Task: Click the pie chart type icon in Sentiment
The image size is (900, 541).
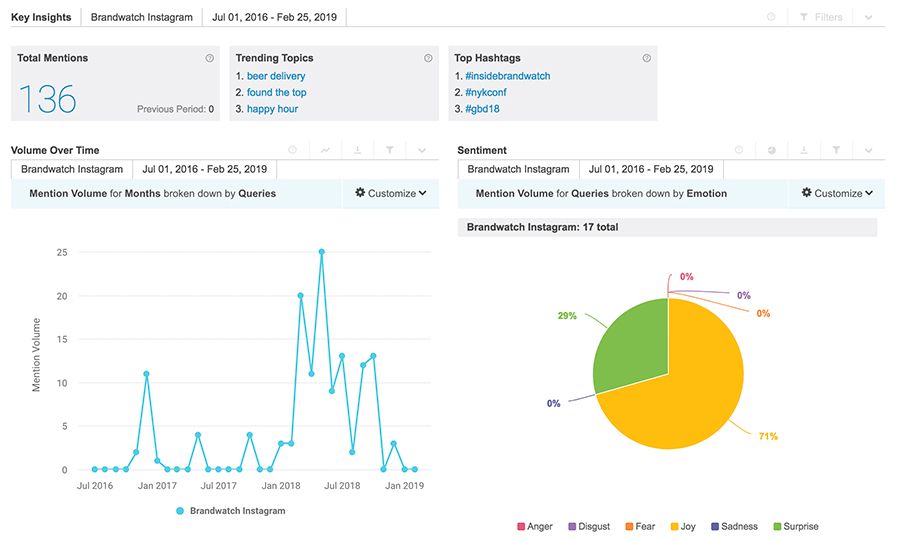Action: (772, 150)
